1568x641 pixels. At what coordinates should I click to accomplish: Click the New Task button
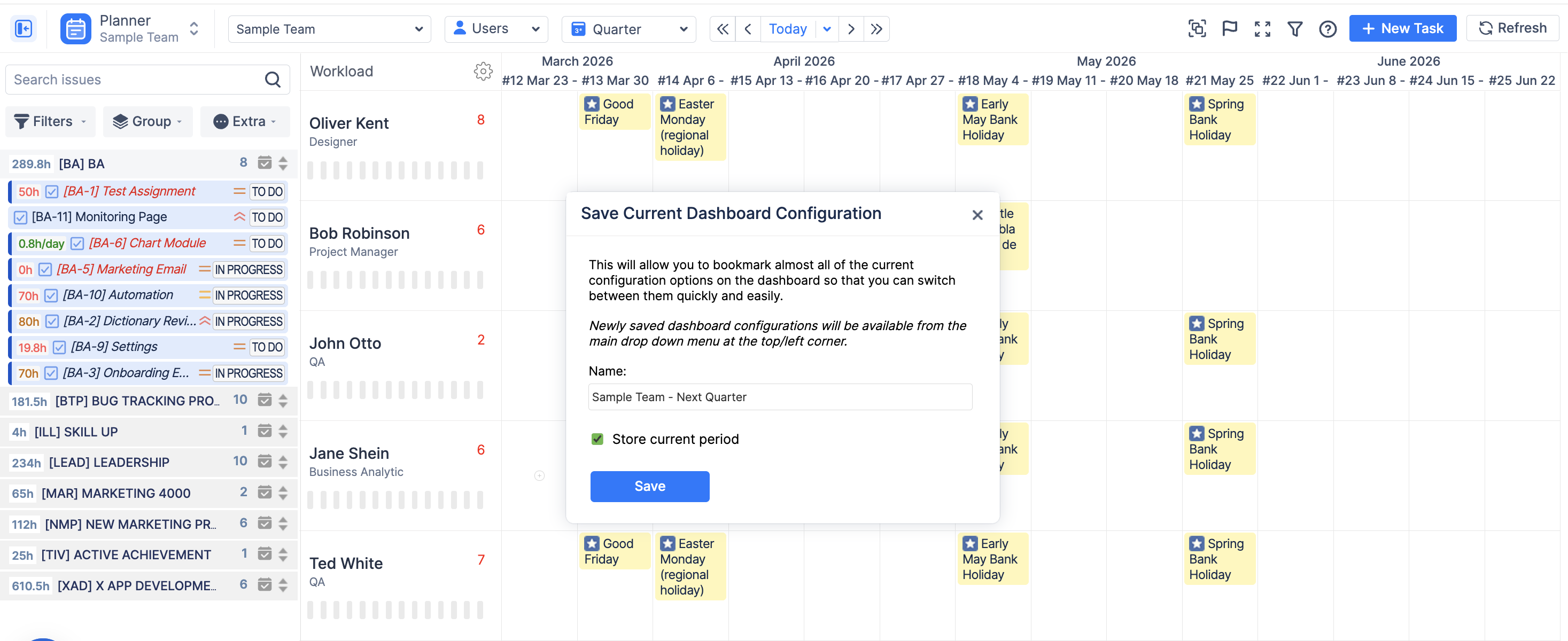point(1402,29)
